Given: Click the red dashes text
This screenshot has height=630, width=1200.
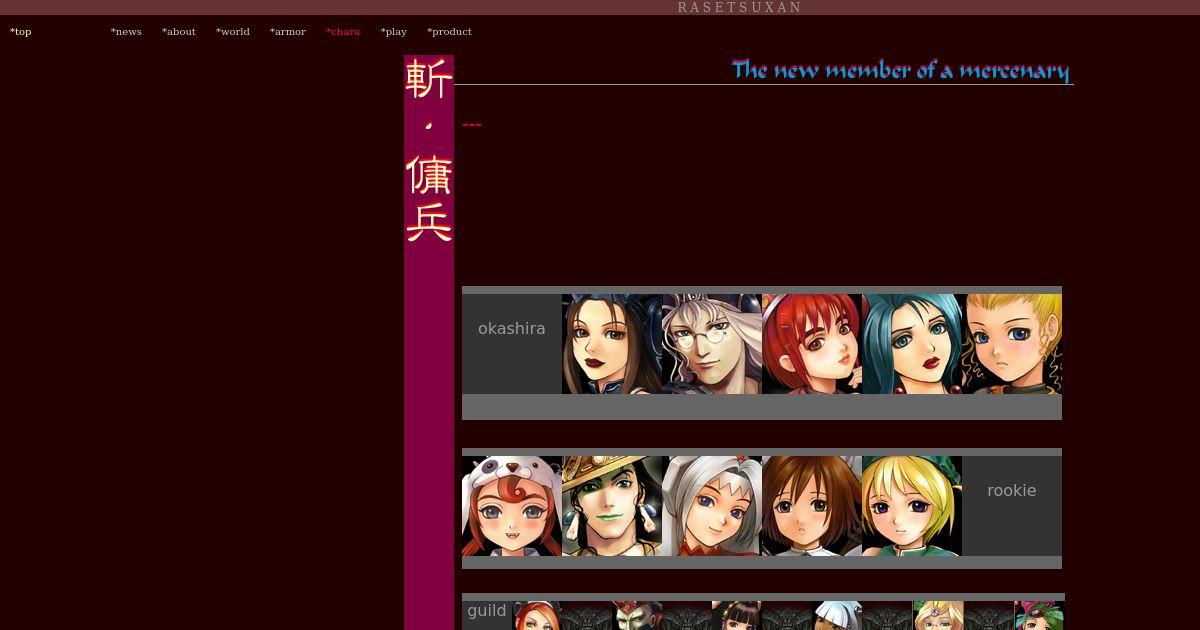Looking at the screenshot, I should [x=472, y=125].
